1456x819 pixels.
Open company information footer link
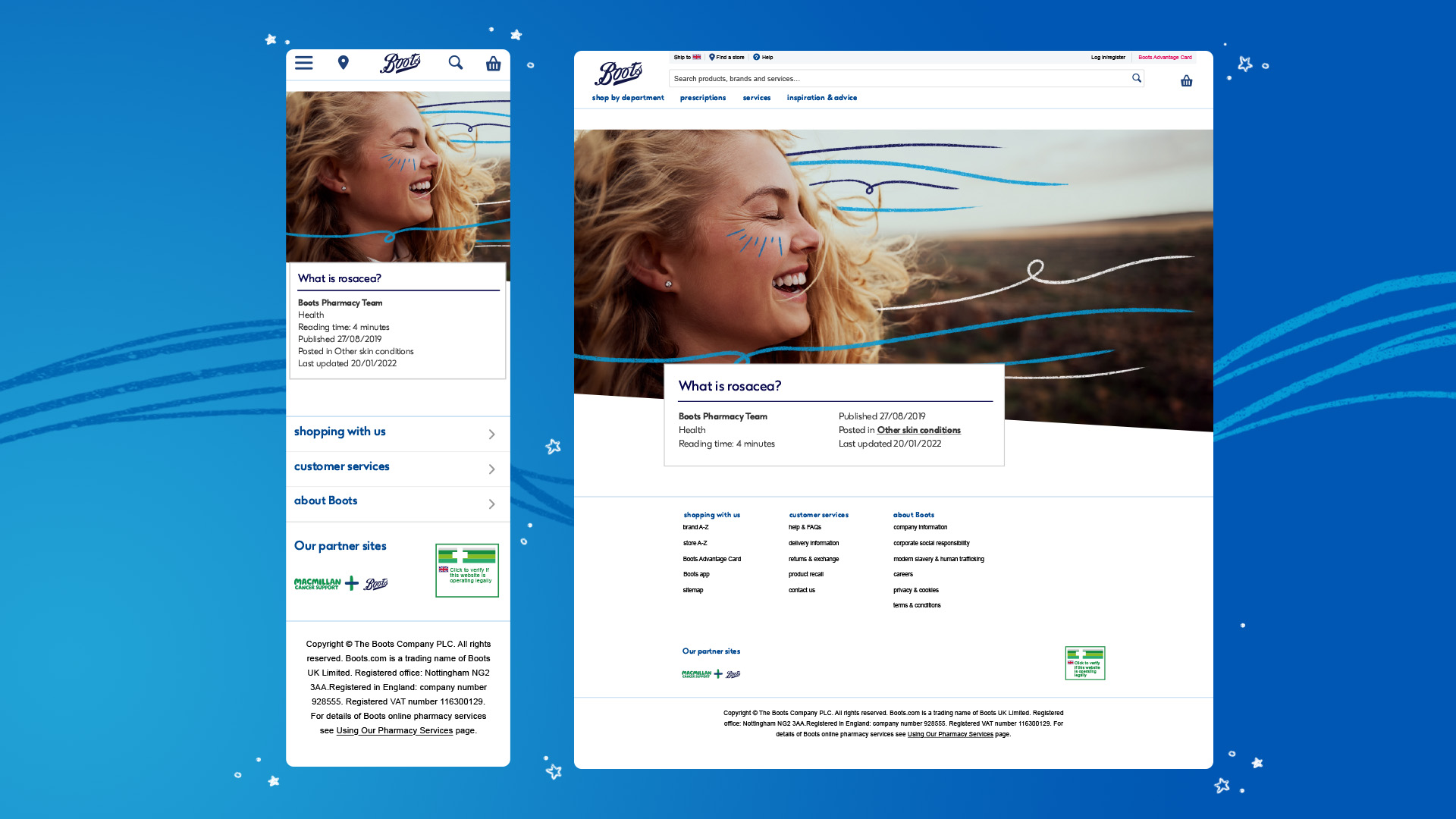pyautogui.click(x=920, y=527)
